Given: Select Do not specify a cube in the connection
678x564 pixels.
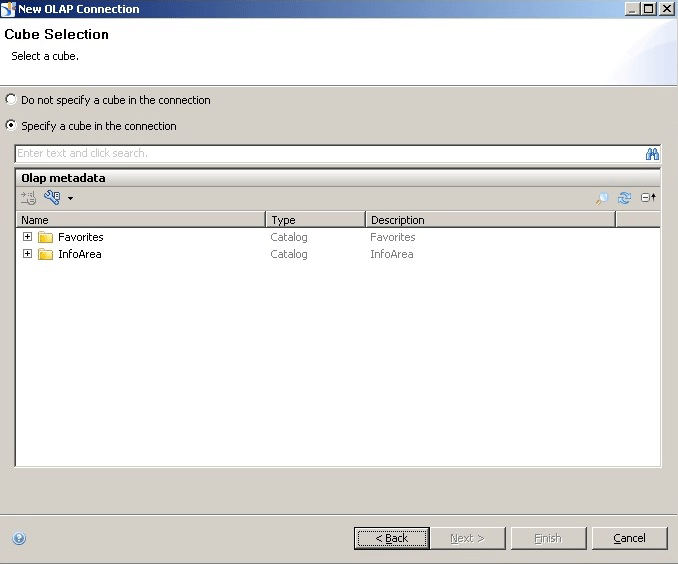Looking at the screenshot, I should (11, 99).
